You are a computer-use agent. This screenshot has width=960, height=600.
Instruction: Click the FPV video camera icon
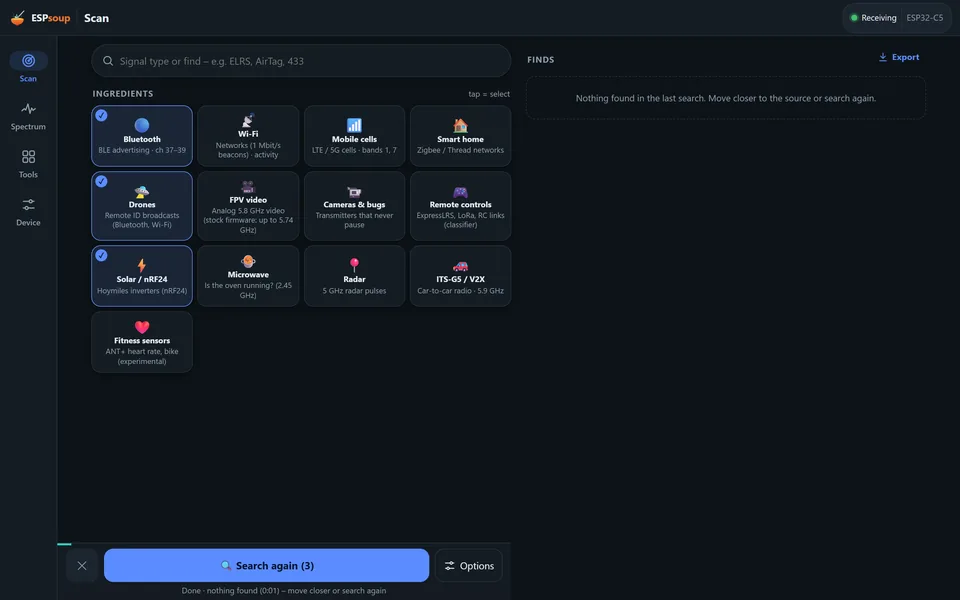[248, 186]
